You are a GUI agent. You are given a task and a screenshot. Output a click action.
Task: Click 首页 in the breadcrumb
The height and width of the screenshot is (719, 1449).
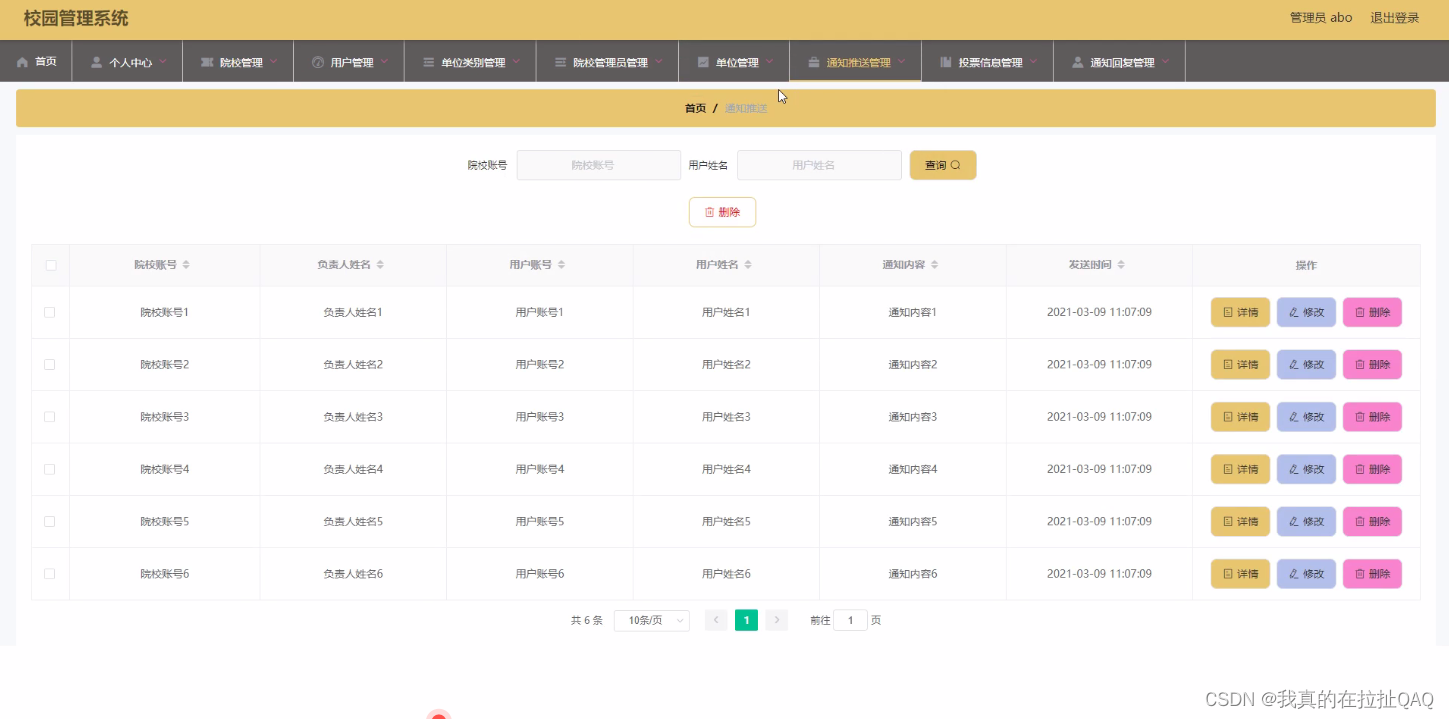click(695, 108)
